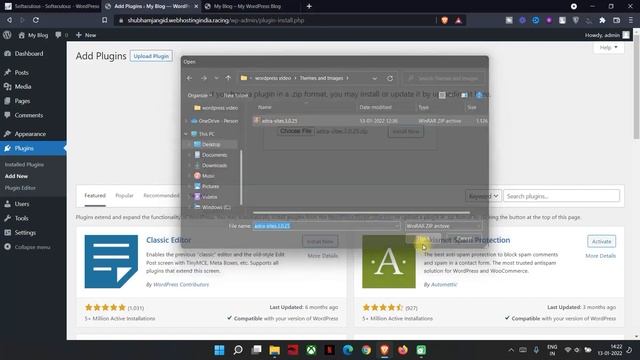Switch to the Popular plugins tab
Screen dimensions: 640x360
[124, 196]
